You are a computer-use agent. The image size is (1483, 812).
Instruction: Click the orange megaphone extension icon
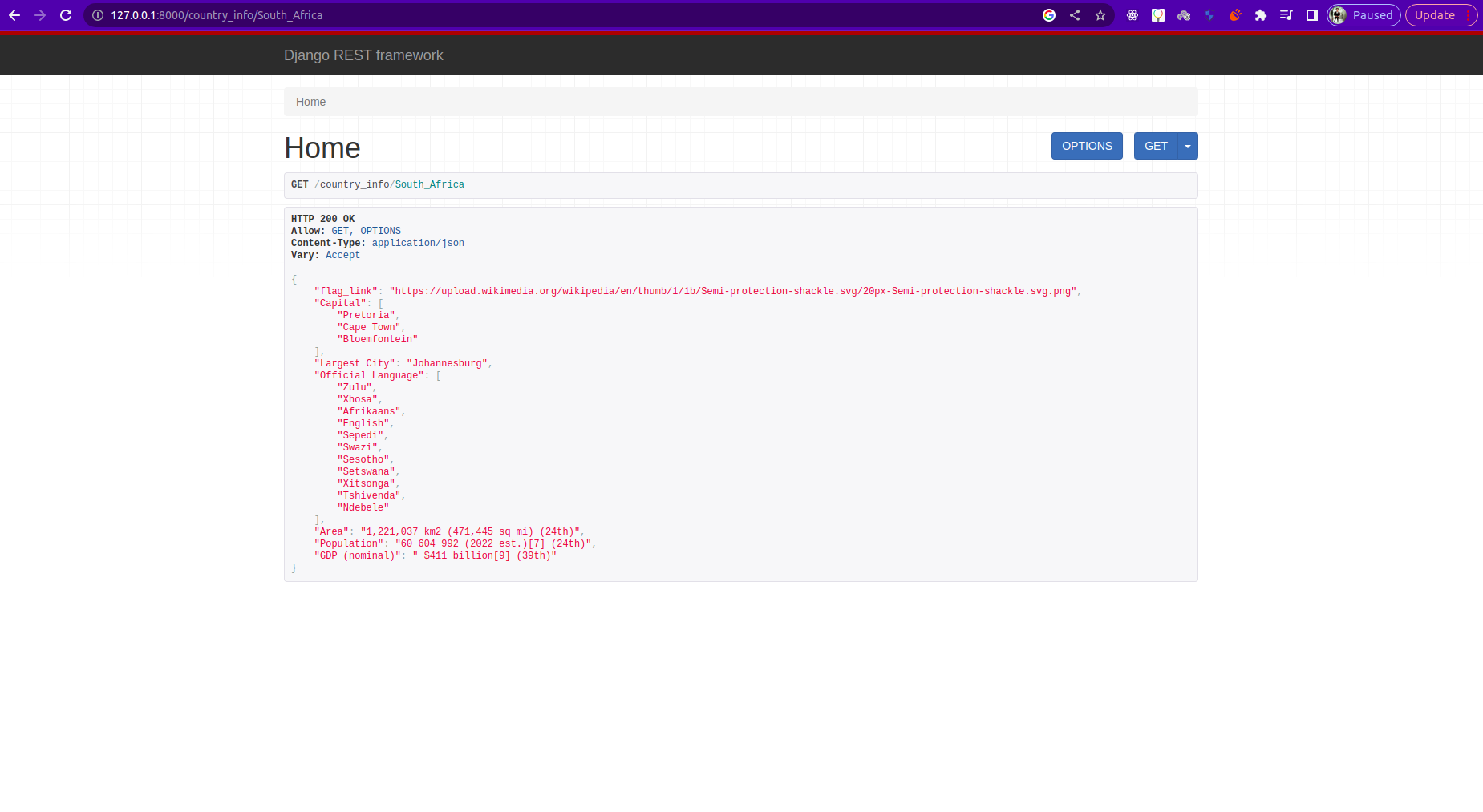pyautogui.click(x=1235, y=14)
